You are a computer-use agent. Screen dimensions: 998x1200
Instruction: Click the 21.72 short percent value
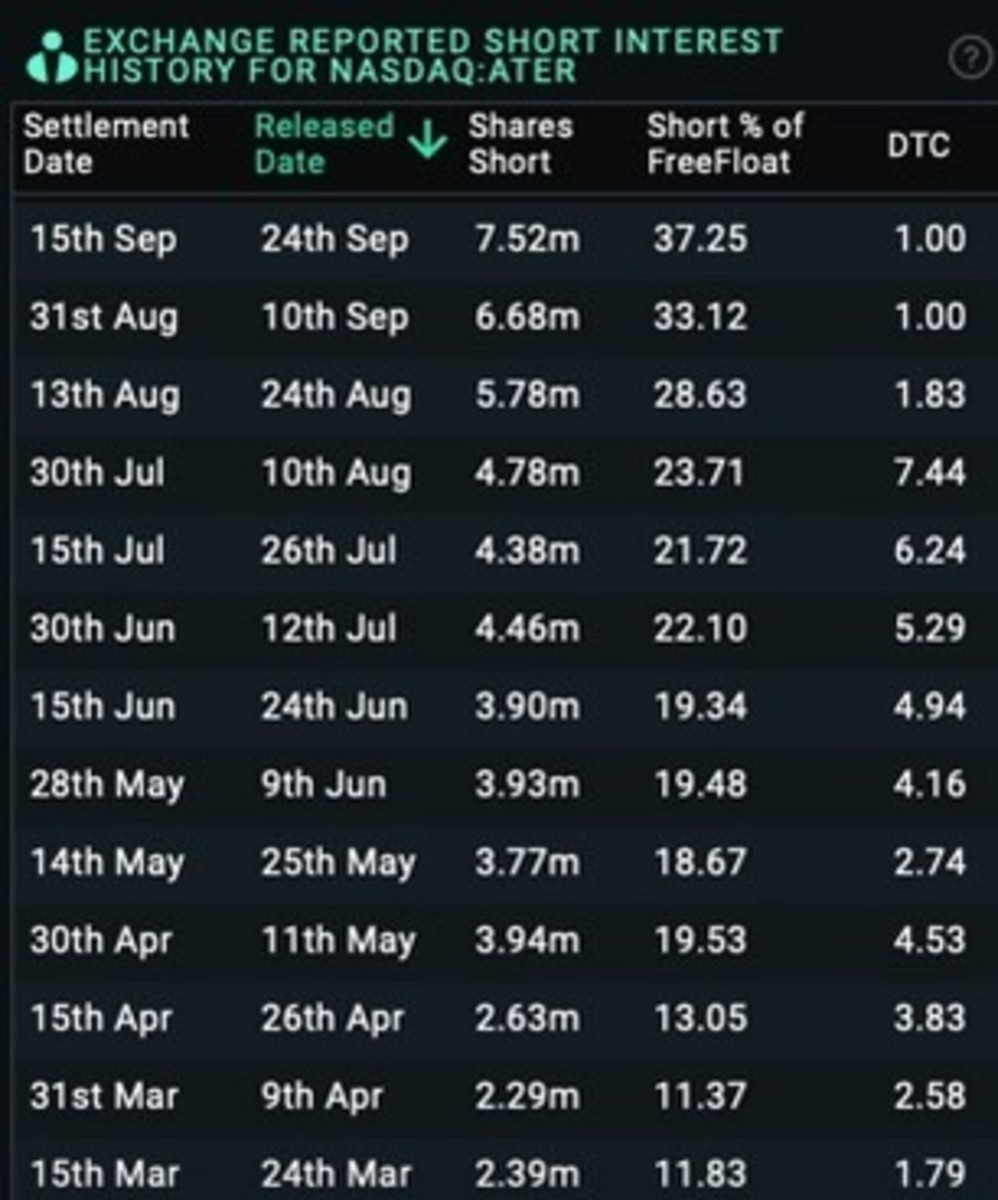(x=700, y=550)
